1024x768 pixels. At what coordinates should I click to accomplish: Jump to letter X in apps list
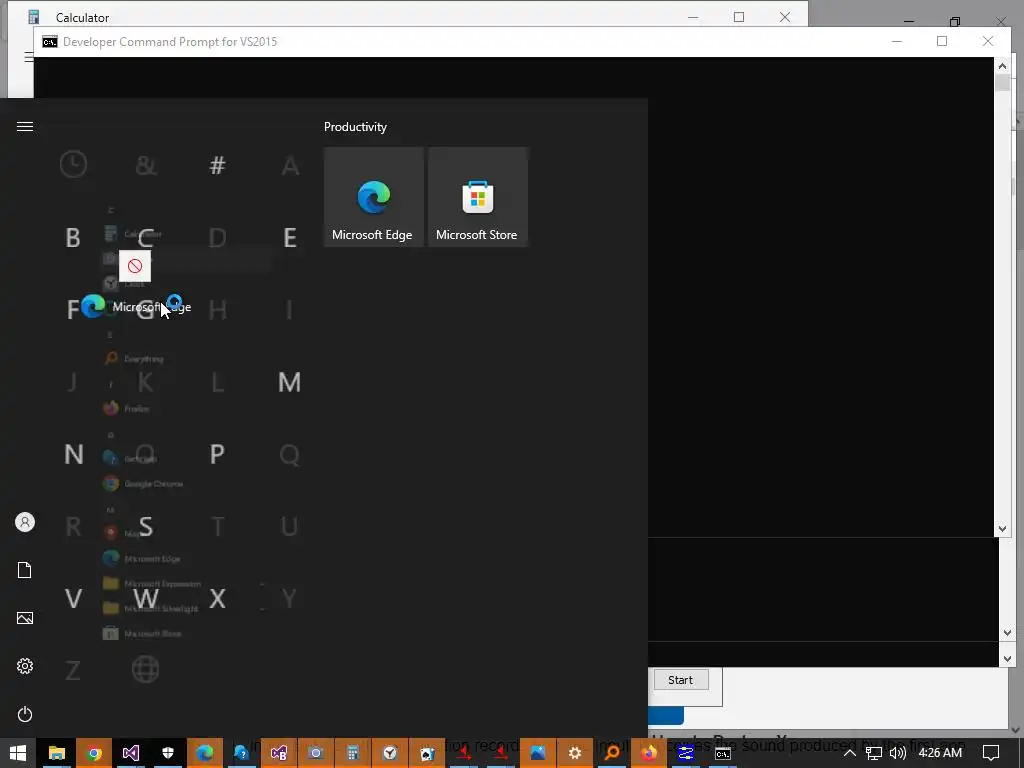pyautogui.click(x=217, y=599)
